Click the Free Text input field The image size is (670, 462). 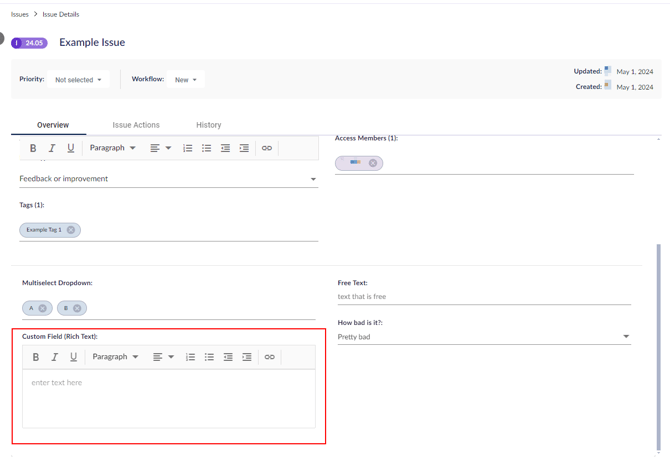[x=483, y=297]
